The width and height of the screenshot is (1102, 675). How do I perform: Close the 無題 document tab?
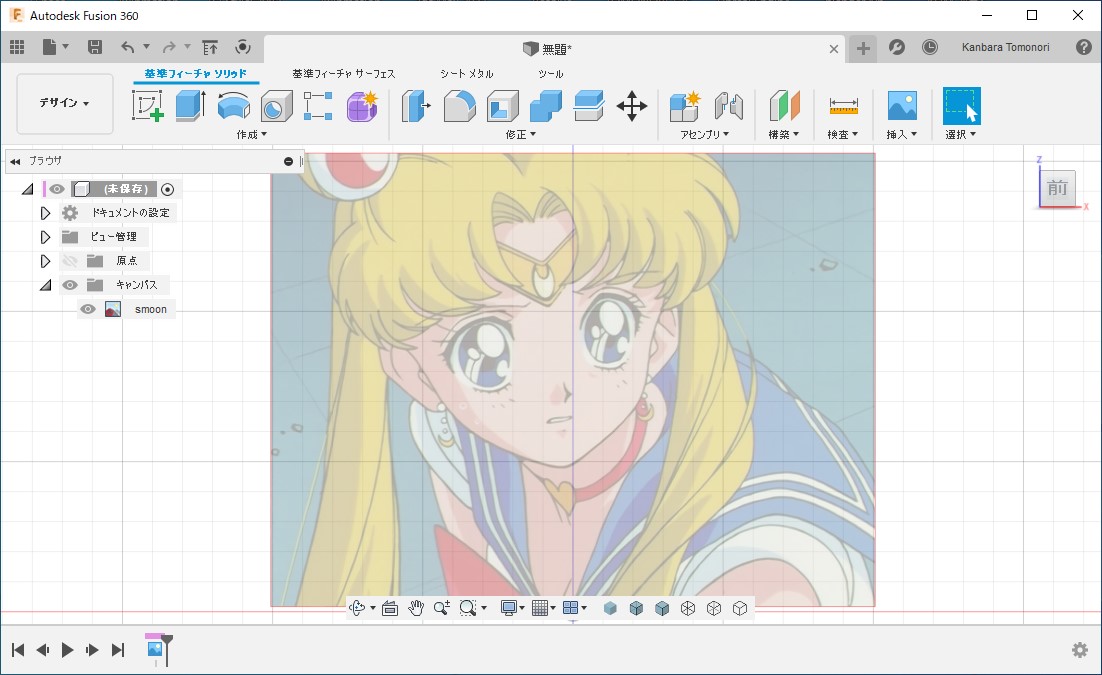(834, 49)
